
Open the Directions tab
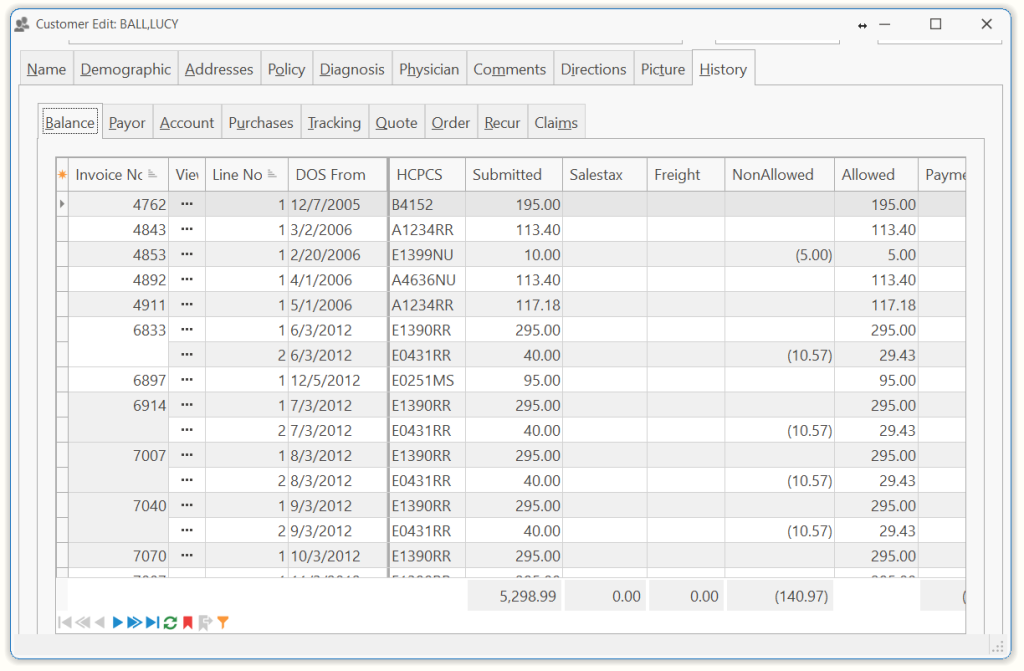pos(593,69)
